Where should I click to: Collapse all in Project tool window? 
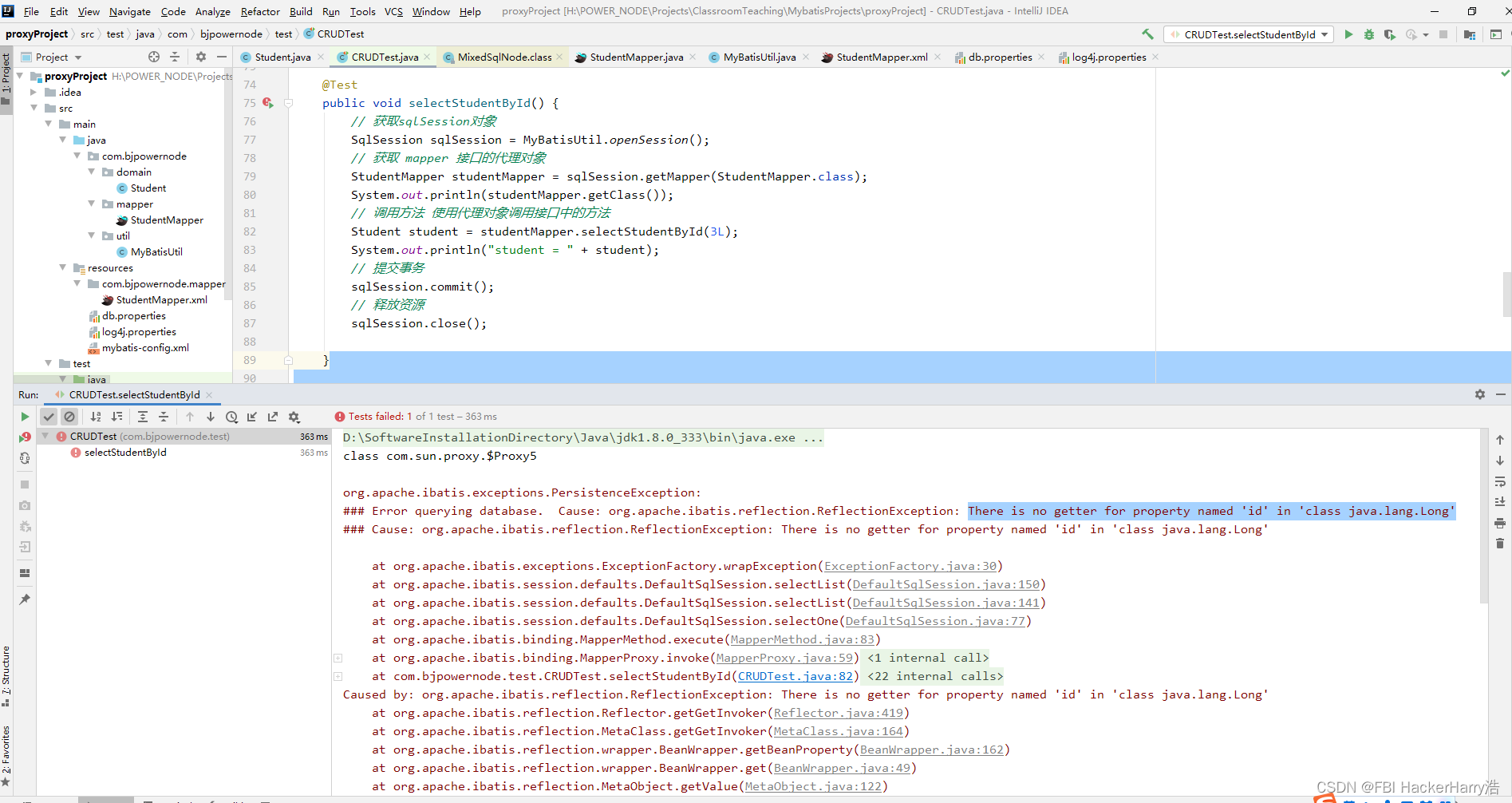[175, 57]
